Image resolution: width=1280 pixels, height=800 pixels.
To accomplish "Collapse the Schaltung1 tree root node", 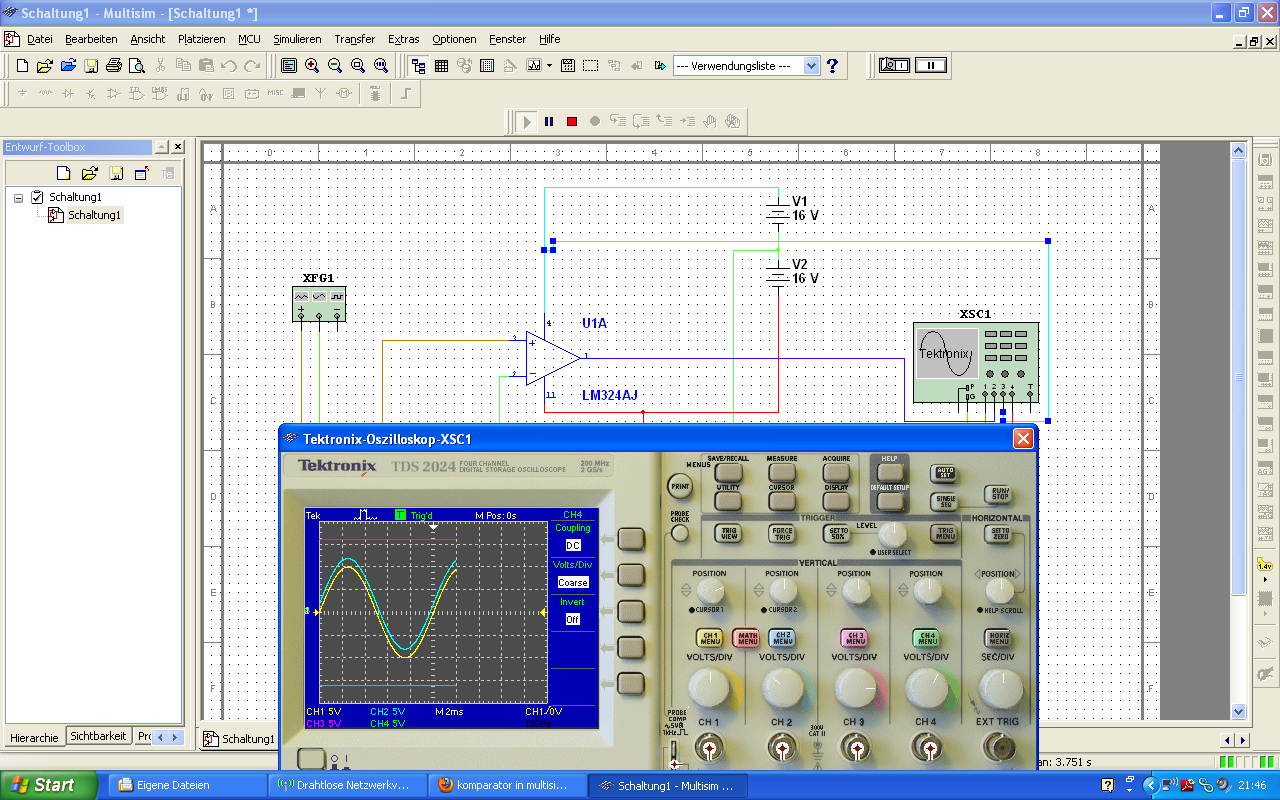I will pyautogui.click(x=18, y=198).
